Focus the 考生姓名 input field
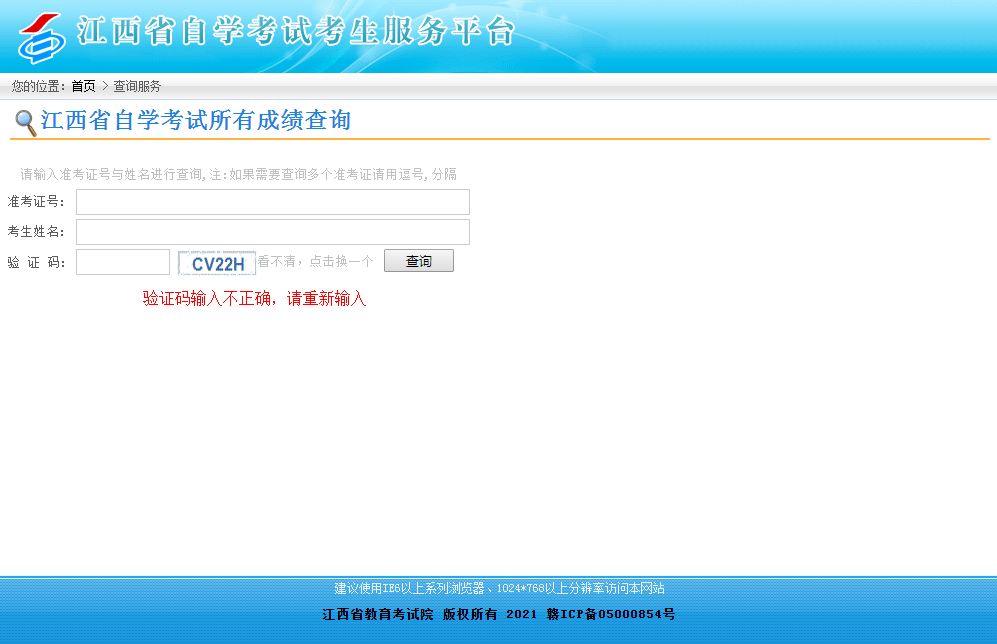 coord(272,232)
